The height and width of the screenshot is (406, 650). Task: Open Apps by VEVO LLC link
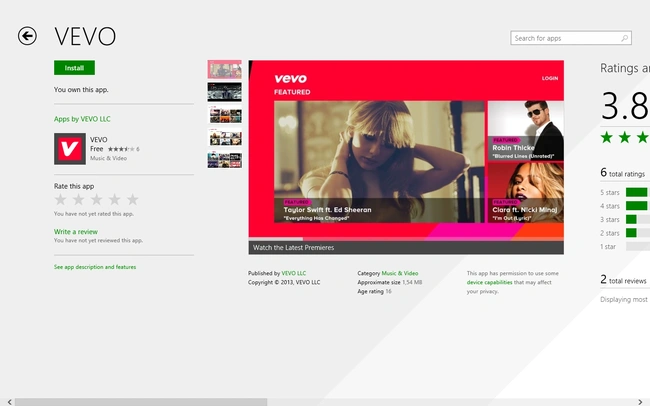click(x=82, y=119)
